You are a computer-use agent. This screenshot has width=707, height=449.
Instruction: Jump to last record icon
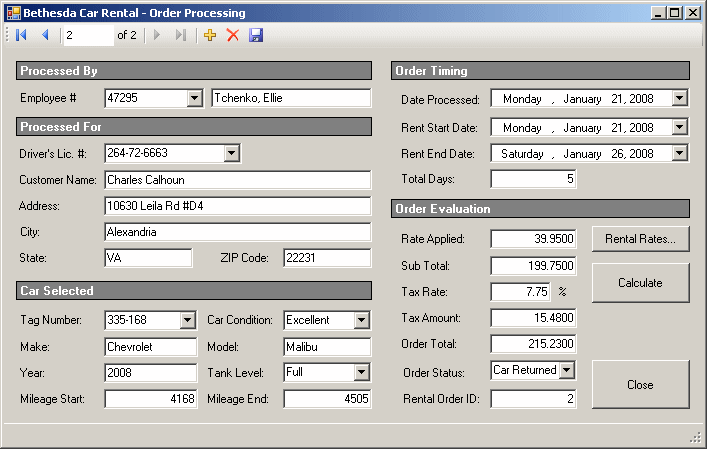point(181,35)
